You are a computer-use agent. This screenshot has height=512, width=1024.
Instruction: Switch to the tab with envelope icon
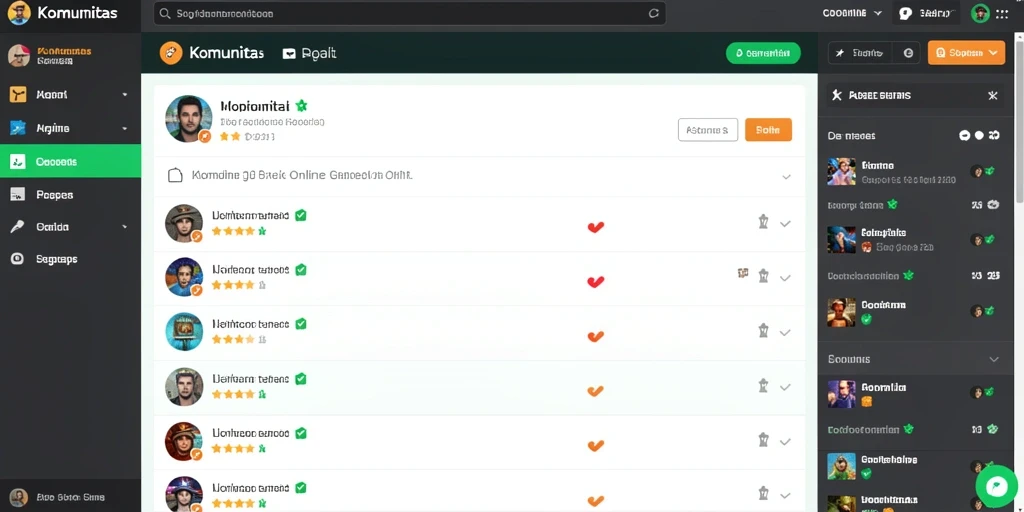tap(310, 54)
